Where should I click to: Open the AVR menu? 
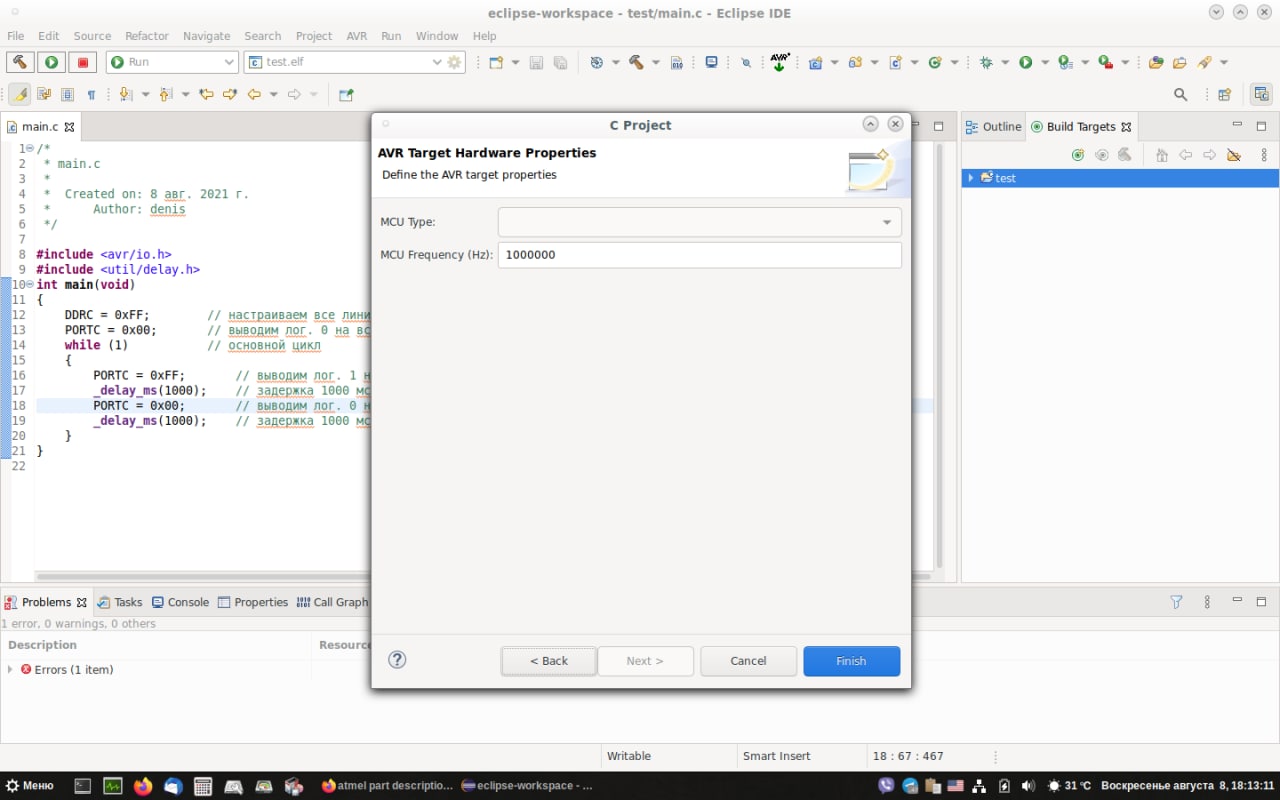357,35
